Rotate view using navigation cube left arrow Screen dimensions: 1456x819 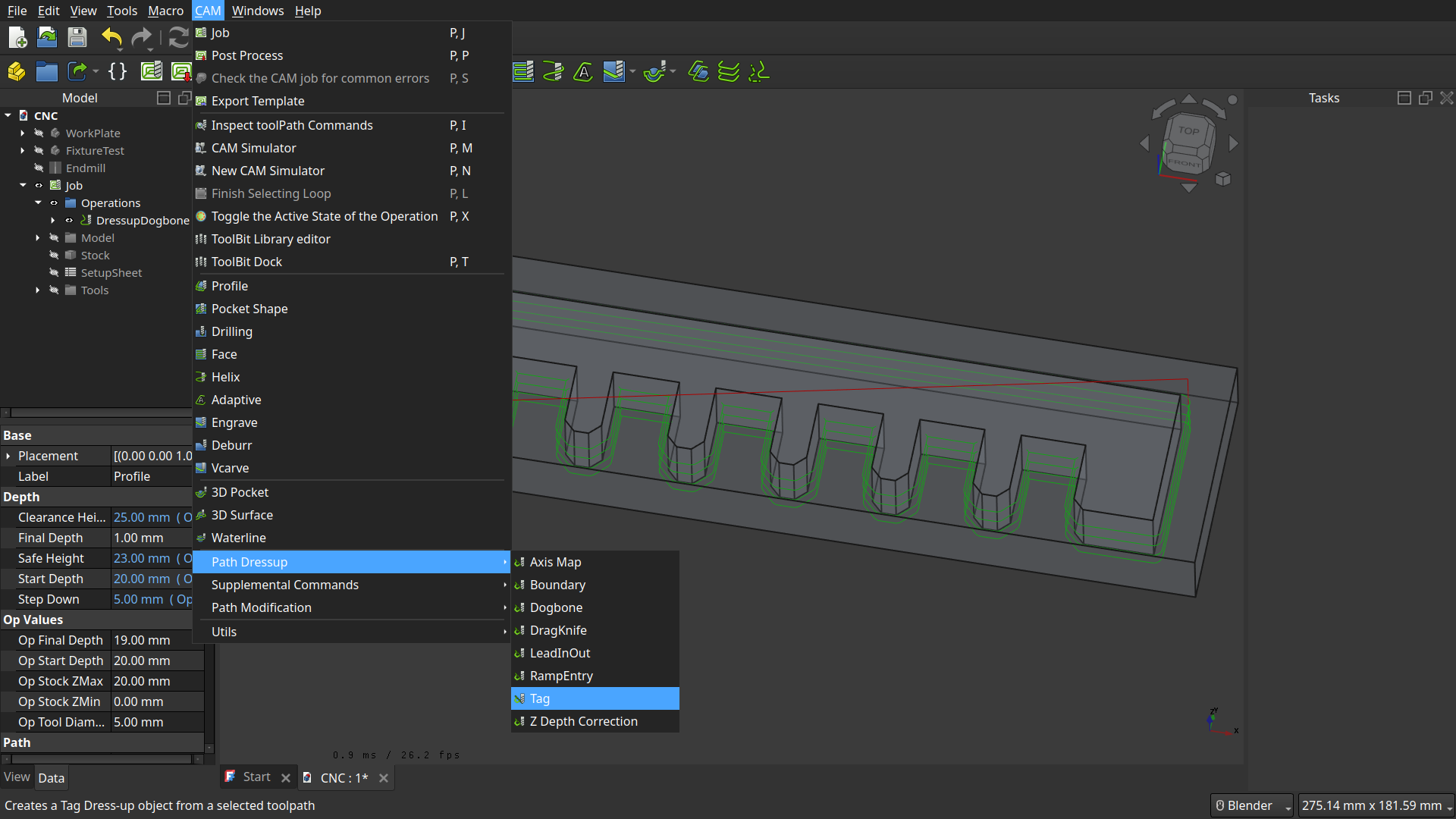coord(1144,143)
